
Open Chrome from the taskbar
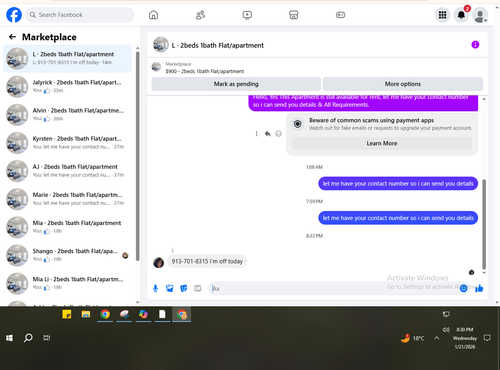pos(105,314)
